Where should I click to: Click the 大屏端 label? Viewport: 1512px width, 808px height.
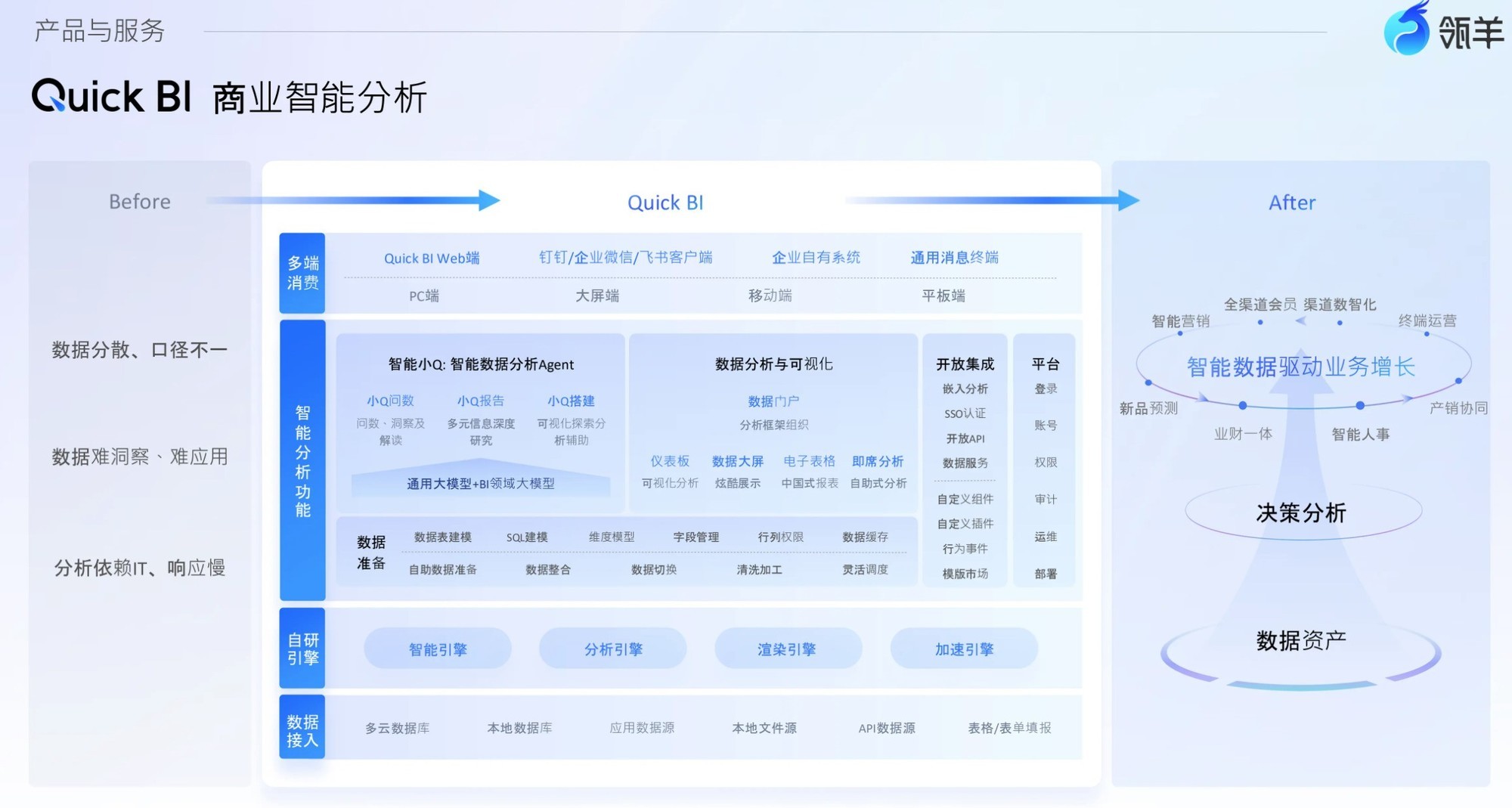coord(597,296)
